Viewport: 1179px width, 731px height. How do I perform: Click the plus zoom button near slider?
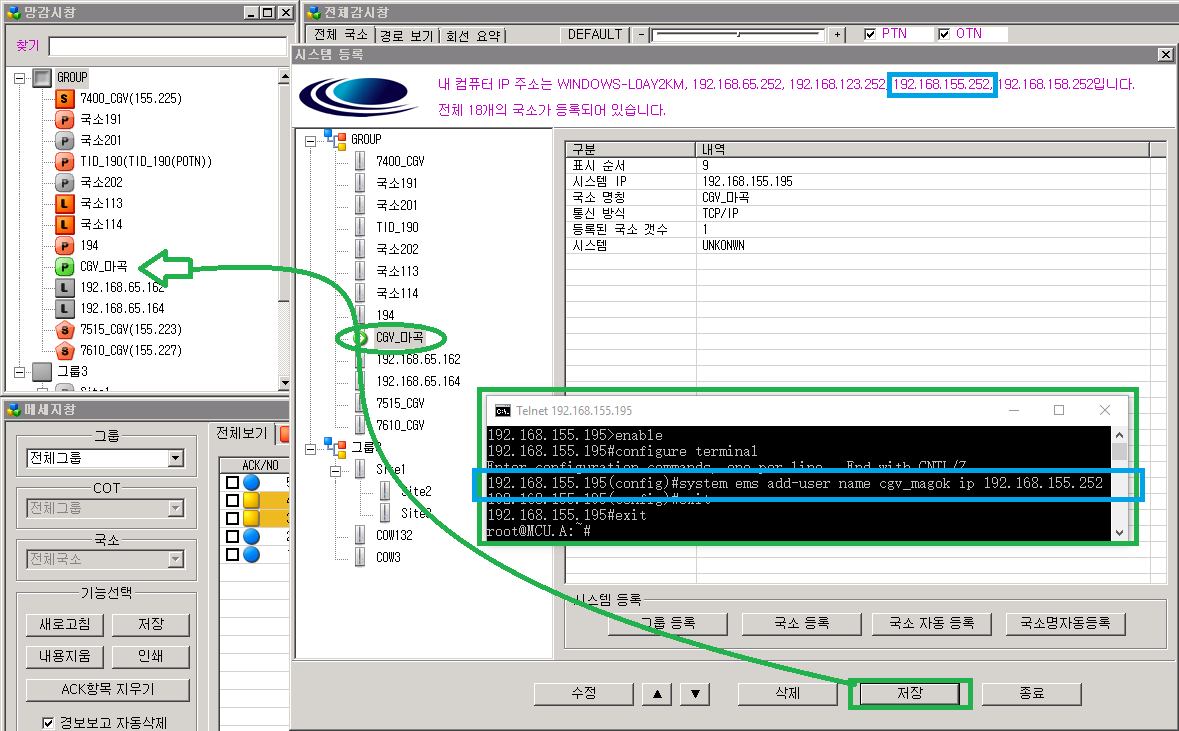coord(837,35)
